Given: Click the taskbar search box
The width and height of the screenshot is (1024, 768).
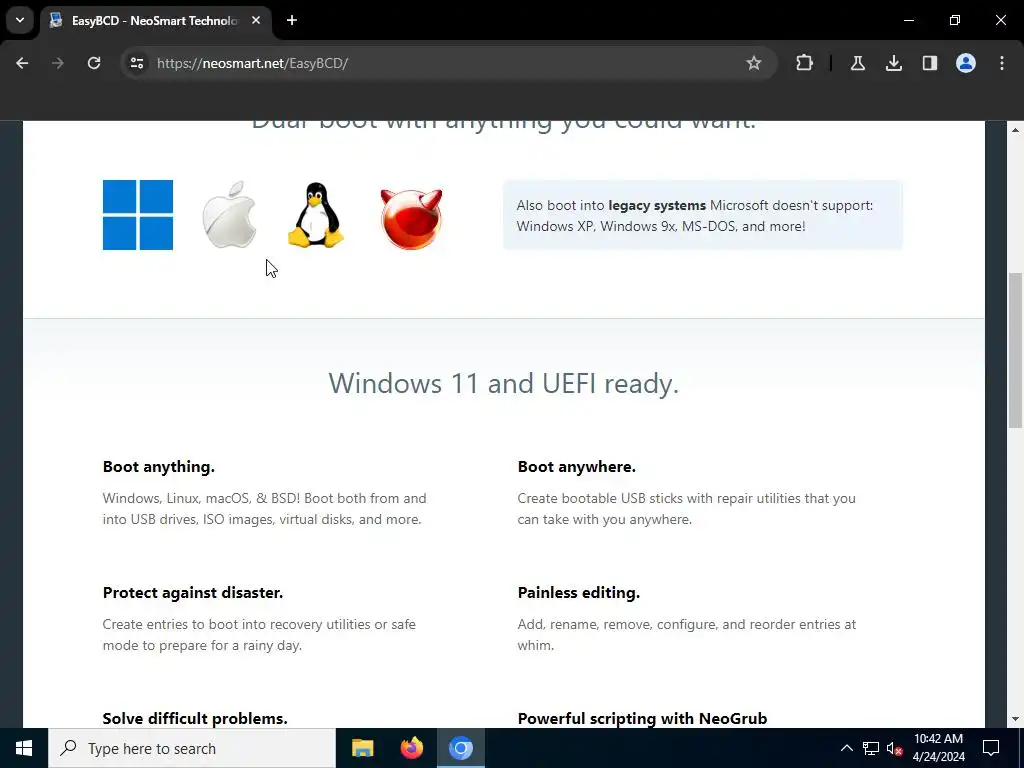Looking at the screenshot, I should point(192,748).
